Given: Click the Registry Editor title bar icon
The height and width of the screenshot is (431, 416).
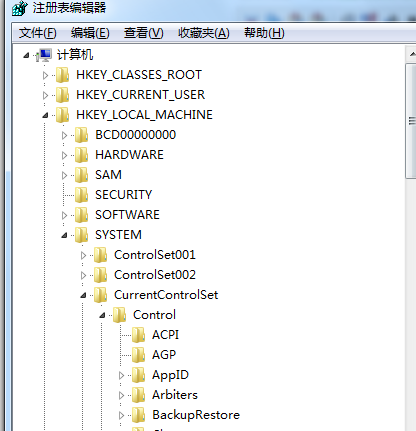Looking at the screenshot, I should tap(20, 8).
